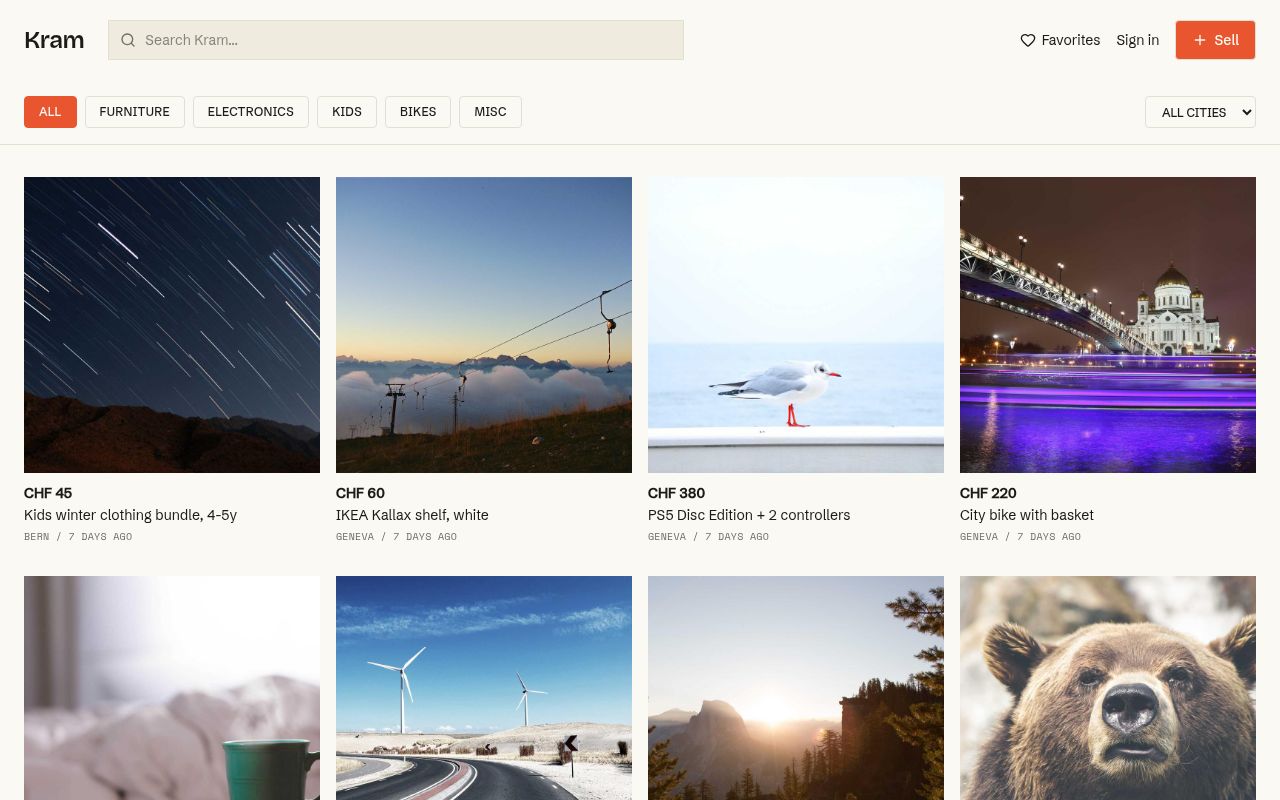Go to Sign in
Viewport: 1280px width, 800px height.
(x=1137, y=40)
